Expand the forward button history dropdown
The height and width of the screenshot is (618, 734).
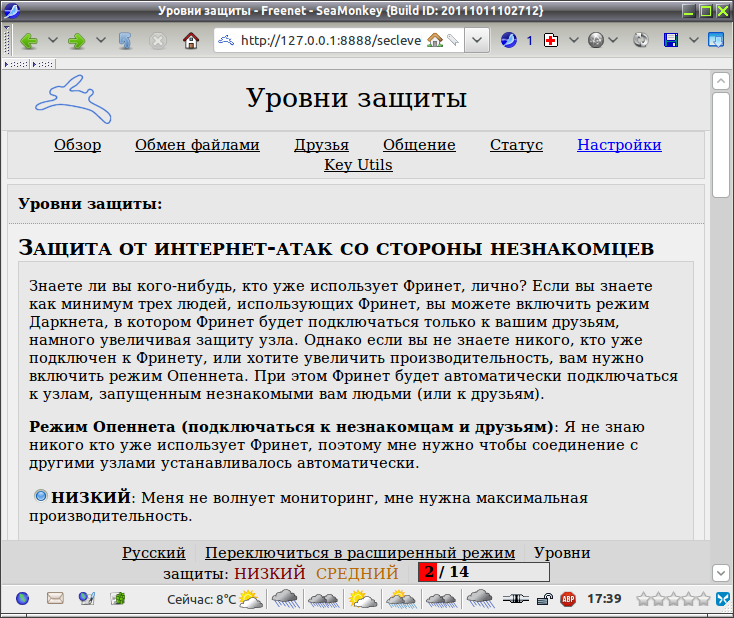tap(101, 41)
